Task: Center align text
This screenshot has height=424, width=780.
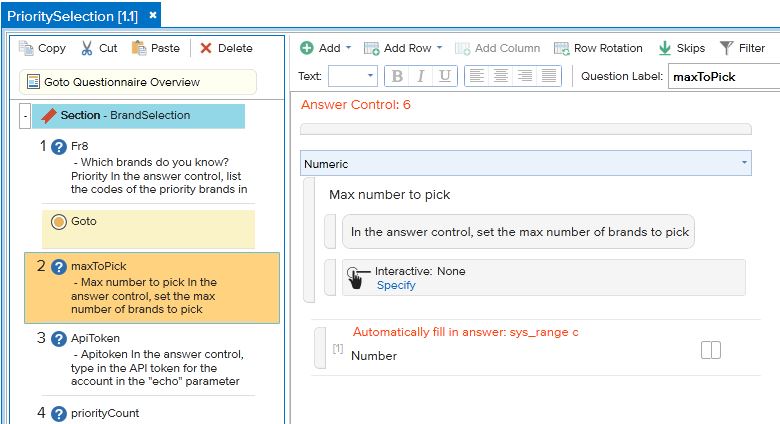Action: 500,76
